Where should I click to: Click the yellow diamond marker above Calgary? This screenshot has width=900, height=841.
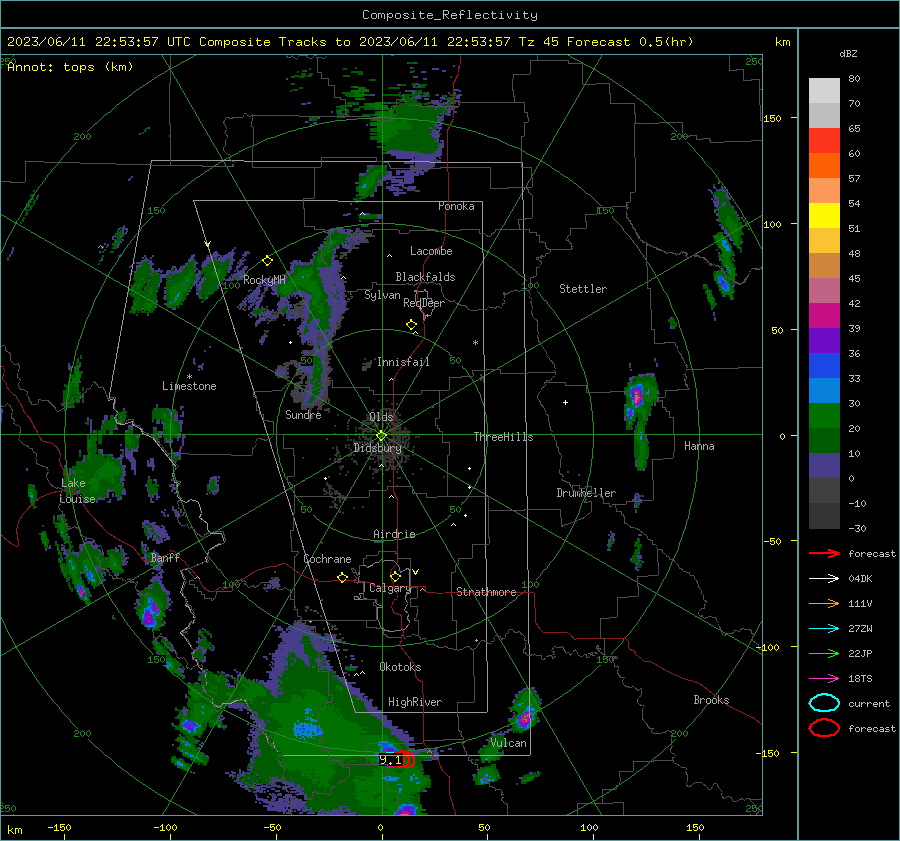[x=395, y=576]
